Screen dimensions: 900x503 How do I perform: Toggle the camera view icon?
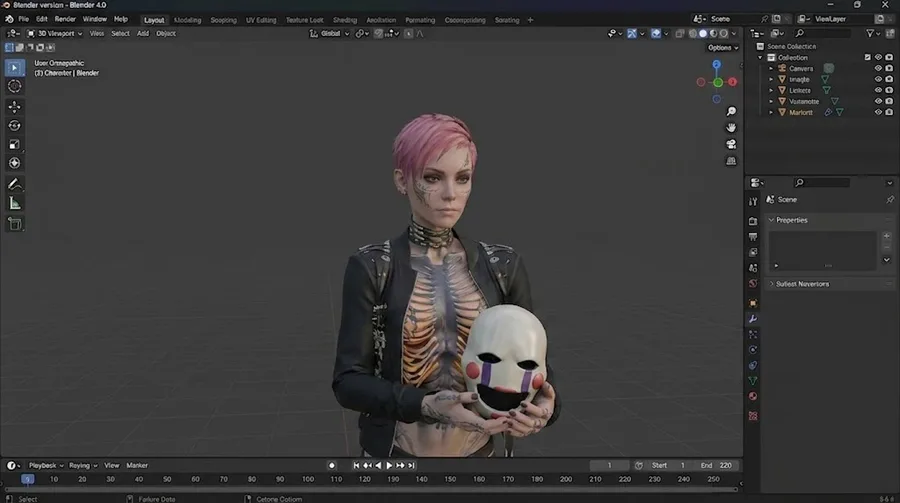click(x=731, y=144)
